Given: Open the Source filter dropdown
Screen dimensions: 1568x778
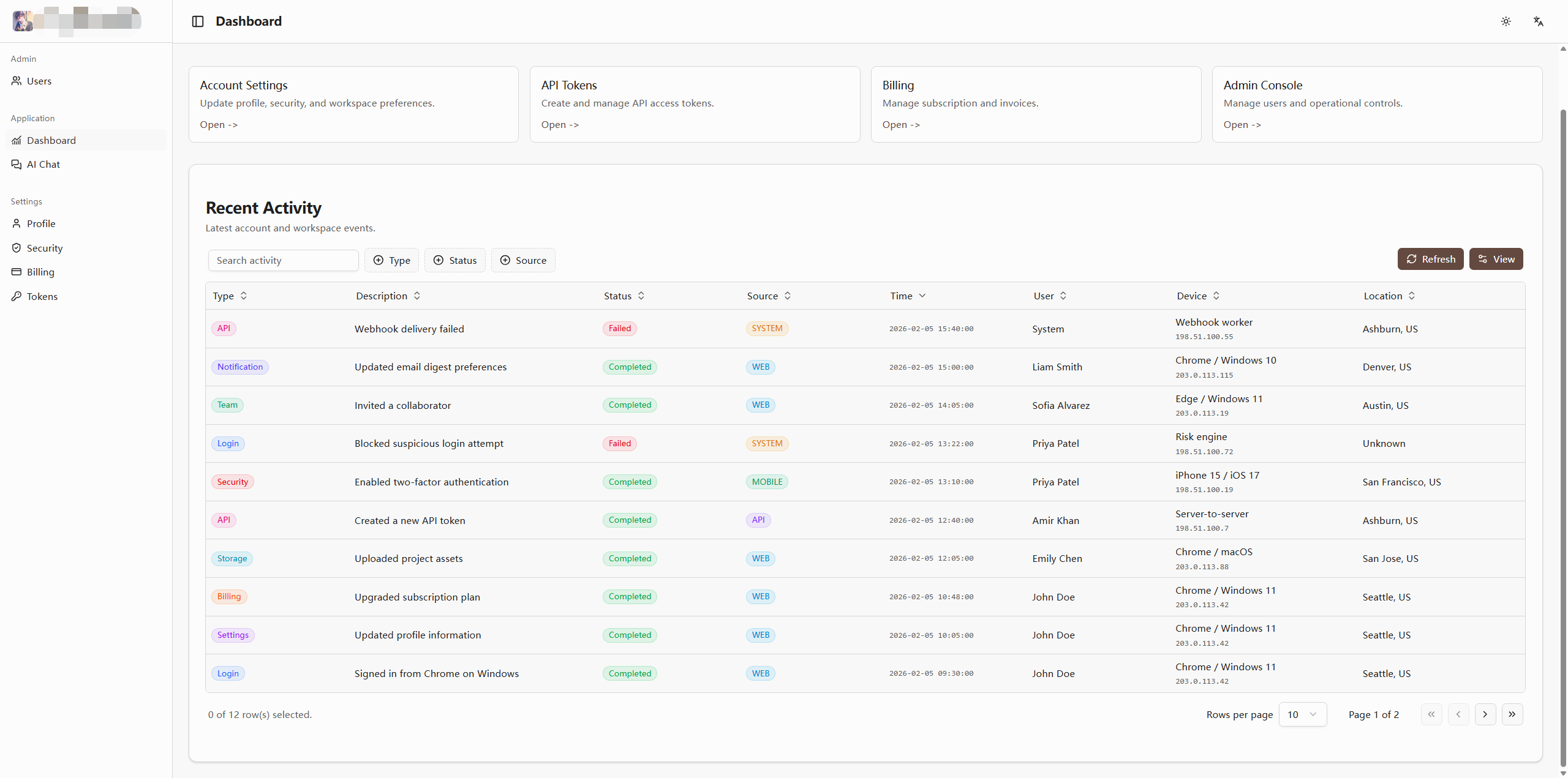Looking at the screenshot, I should click(522, 260).
